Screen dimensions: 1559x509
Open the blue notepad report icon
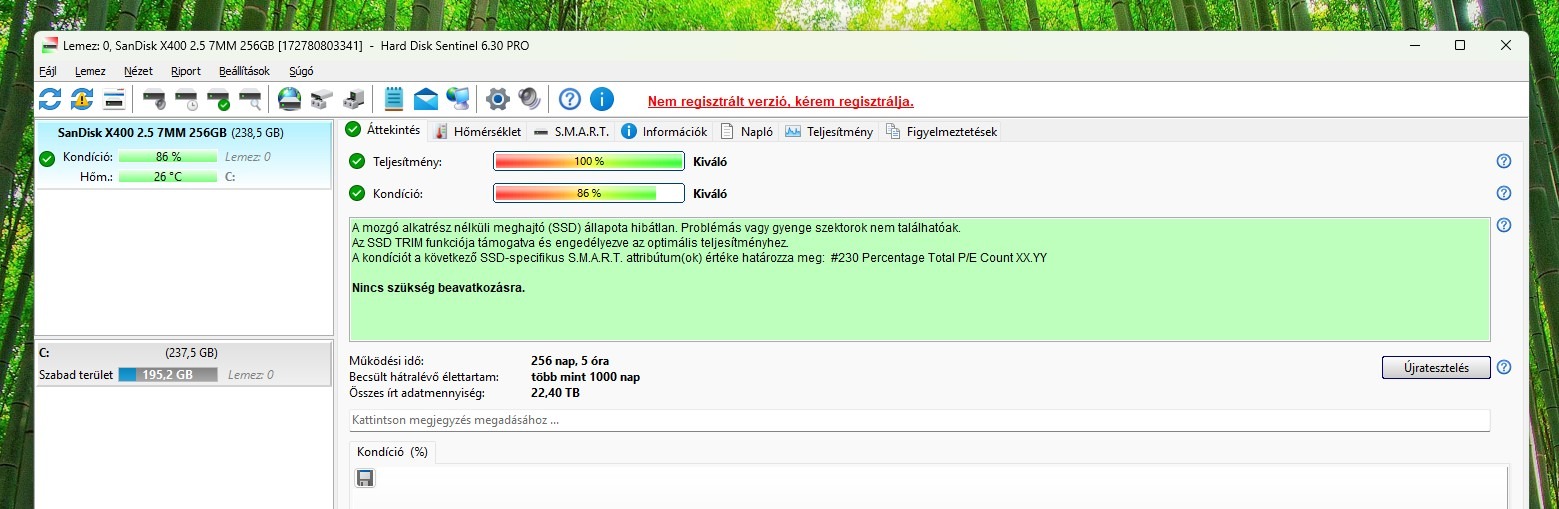pos(394,99)
